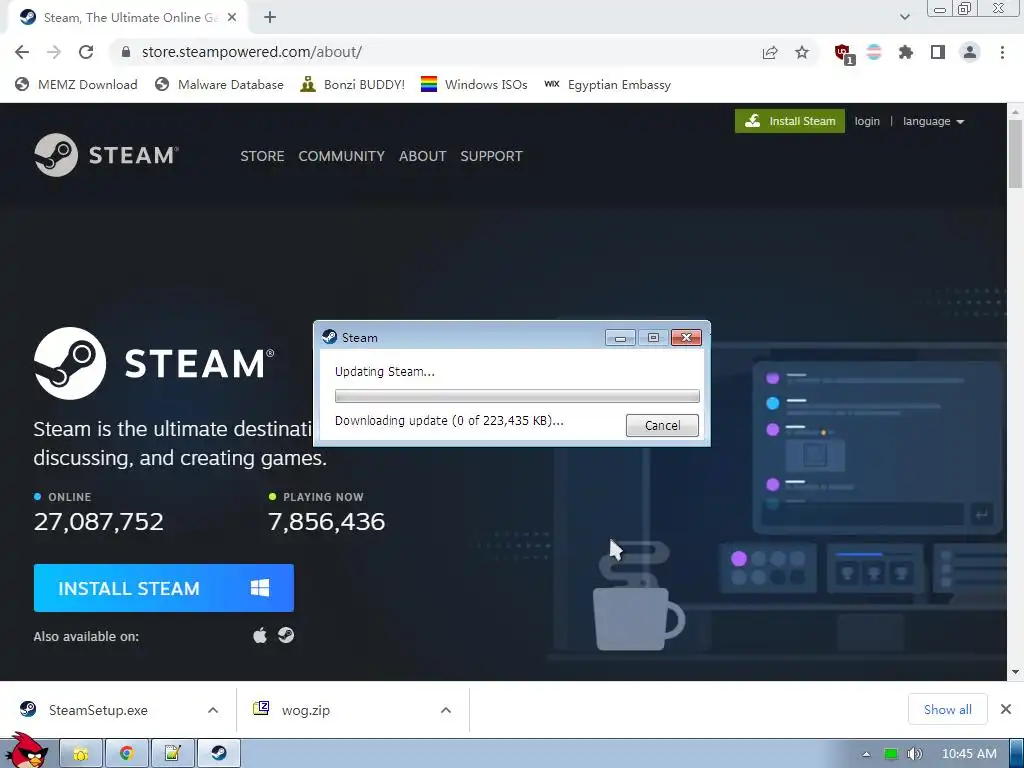The height and width of the screenshot is (768, 1024).
Task: Switch to Steam in the taskbar
Action: point(218,754)
